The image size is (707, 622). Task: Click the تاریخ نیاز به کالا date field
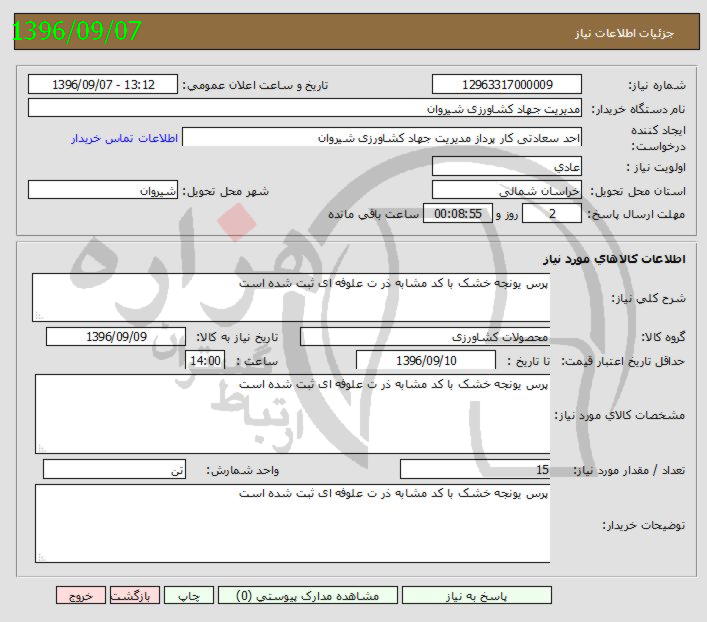click(x=116, y=337)
